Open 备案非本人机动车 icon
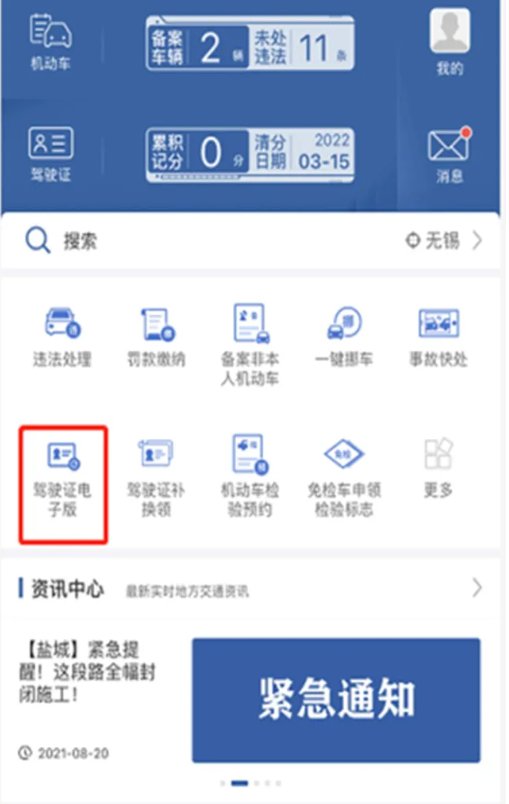 click(x=250, y=345)
